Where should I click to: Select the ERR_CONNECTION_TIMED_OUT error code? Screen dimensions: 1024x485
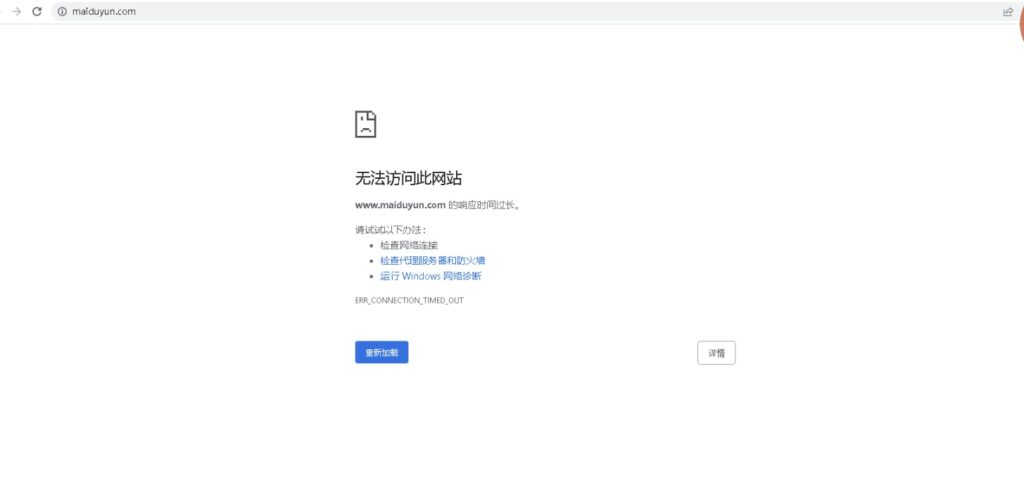409,301
